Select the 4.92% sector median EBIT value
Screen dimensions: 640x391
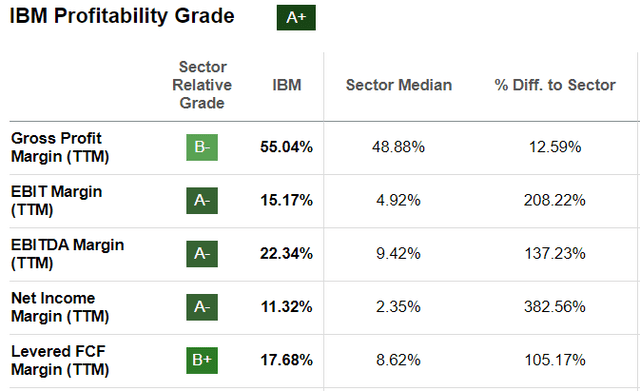[398, 200]
